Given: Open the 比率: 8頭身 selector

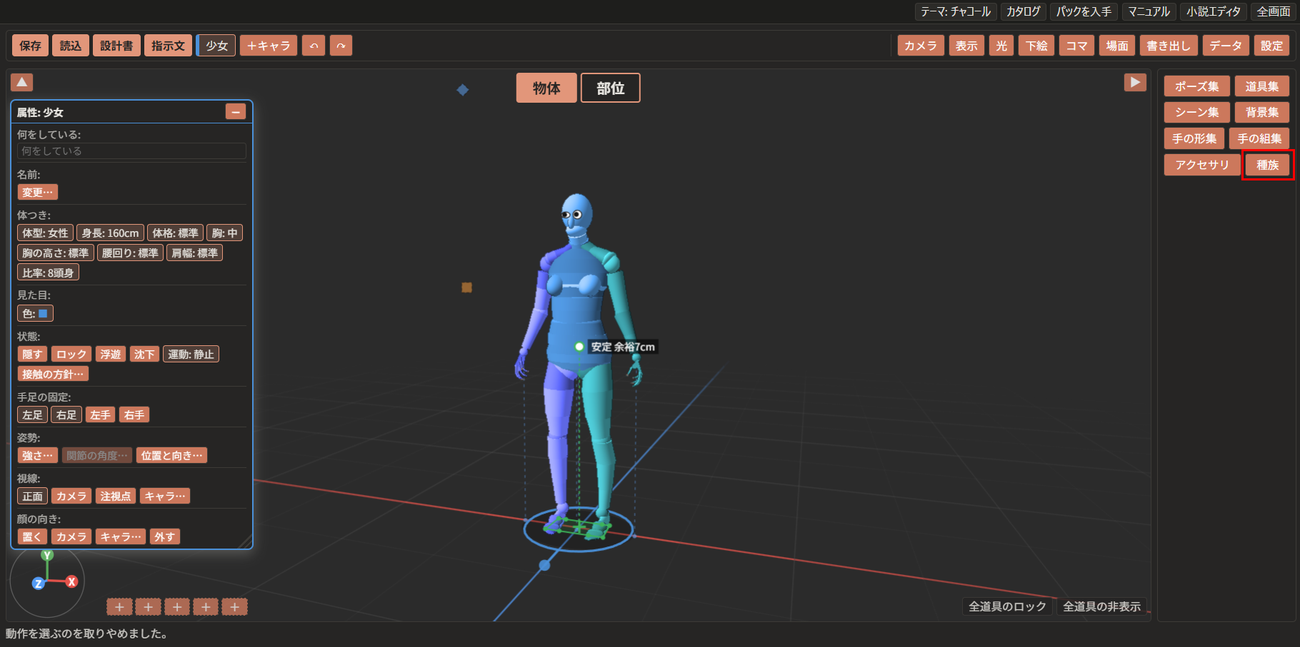Looking at the screenshot, I should pos(48,273).
